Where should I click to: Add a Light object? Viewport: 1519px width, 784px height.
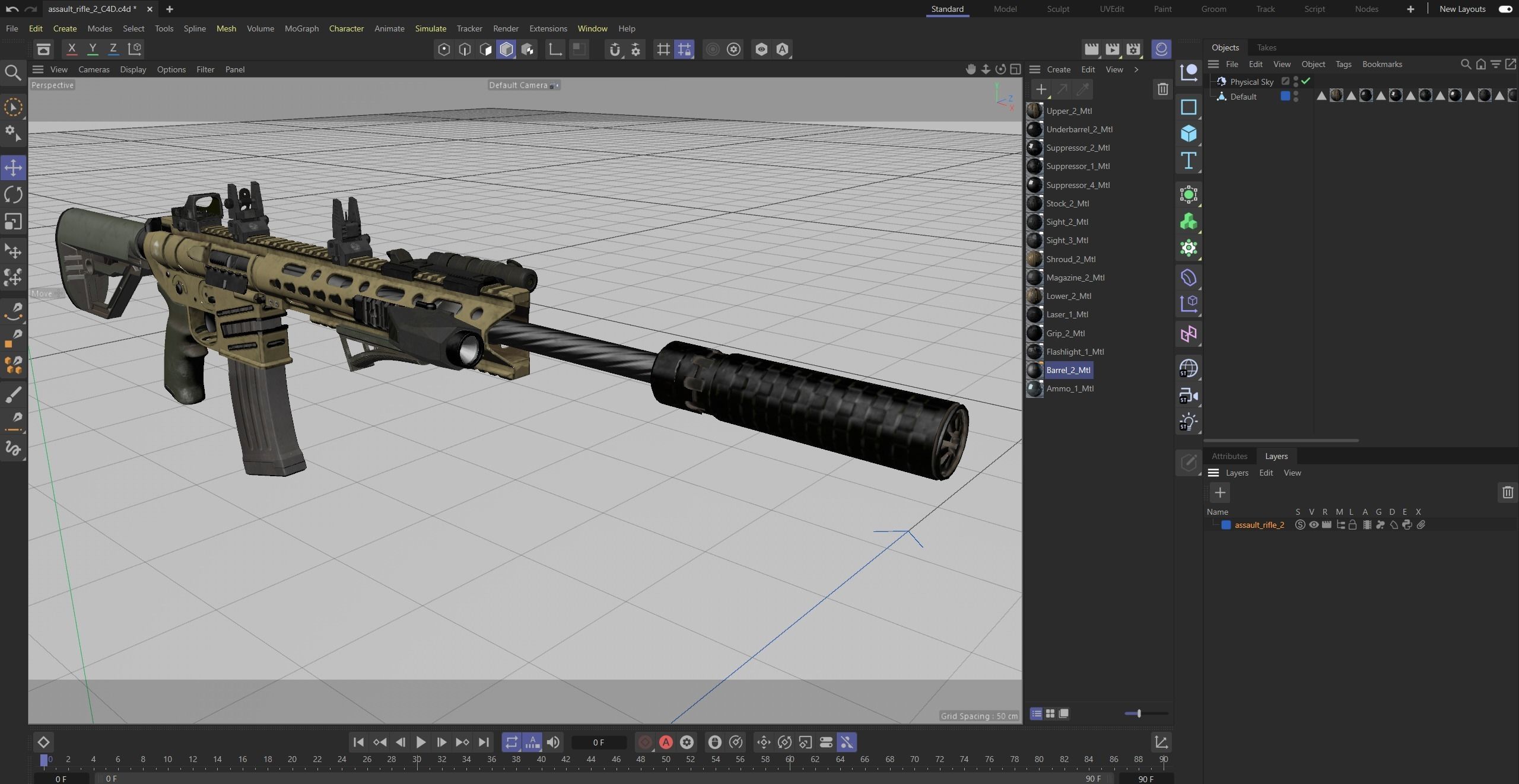[x=1188, y=422]
